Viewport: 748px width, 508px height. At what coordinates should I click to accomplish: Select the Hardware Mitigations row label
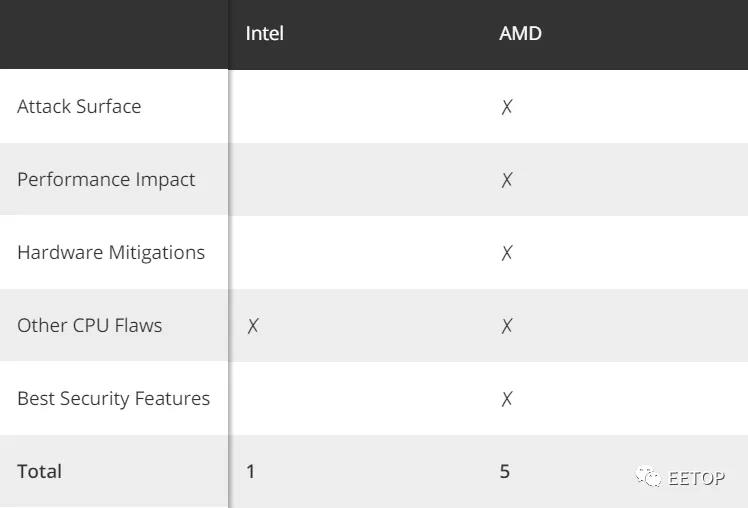tap(111, 253)
